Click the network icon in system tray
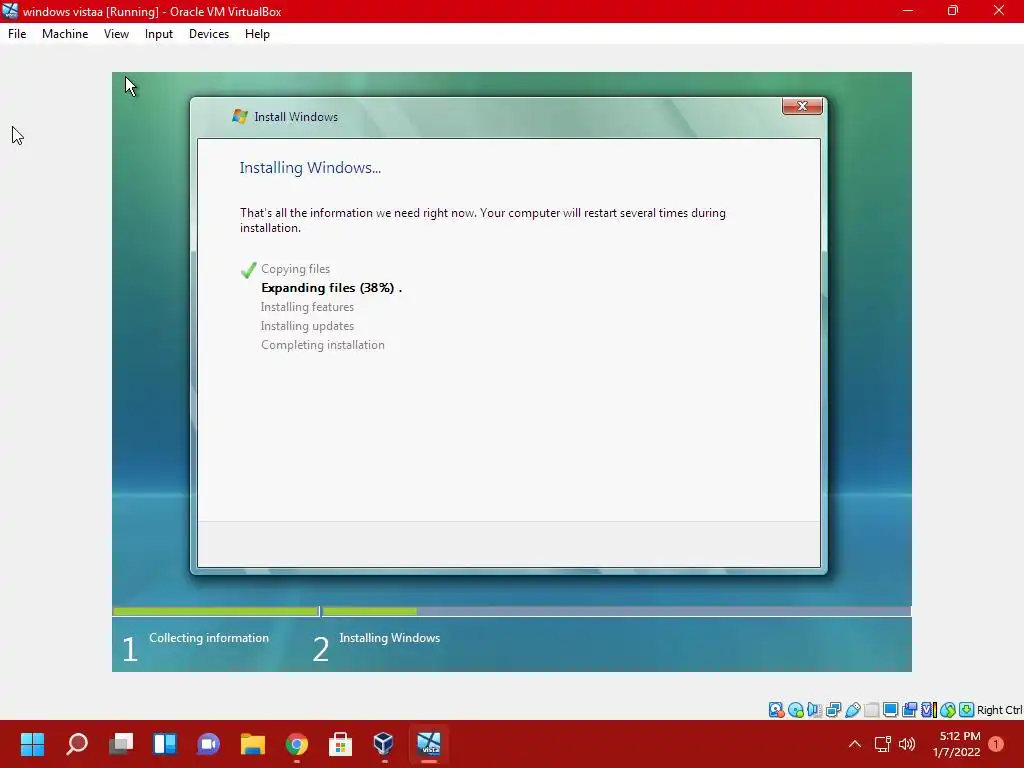Viewport: 1024px width, 768px height. (882, 744)
